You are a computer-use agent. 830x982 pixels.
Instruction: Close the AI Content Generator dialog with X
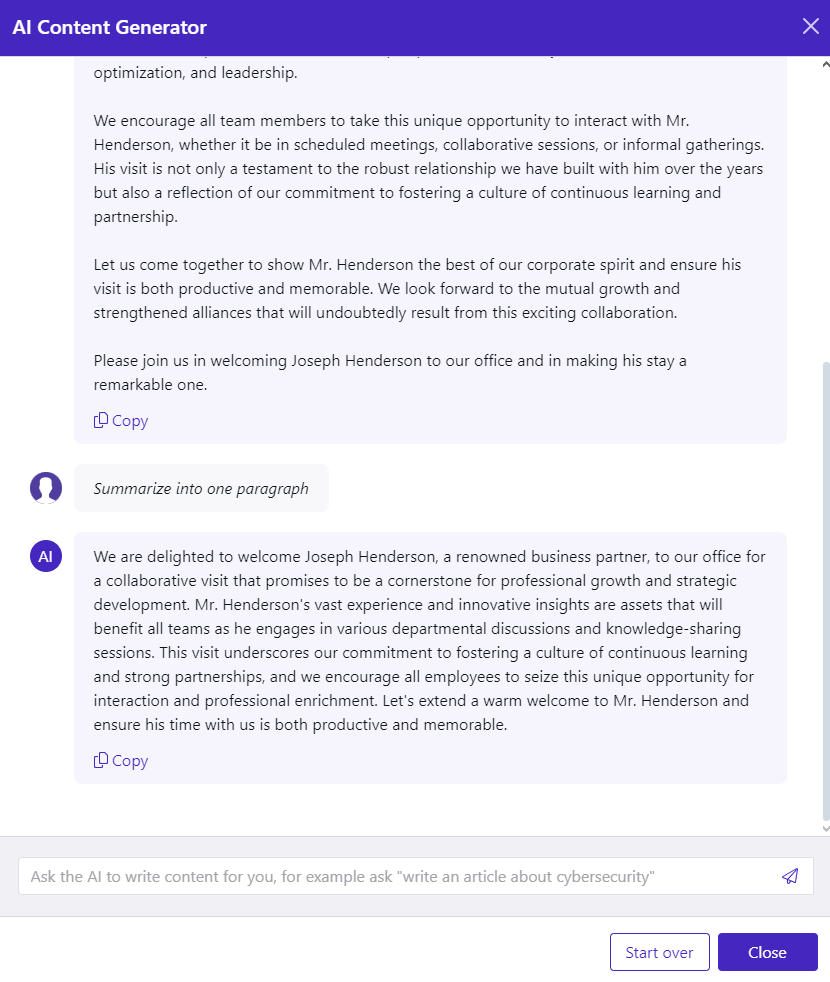[811, 26]
